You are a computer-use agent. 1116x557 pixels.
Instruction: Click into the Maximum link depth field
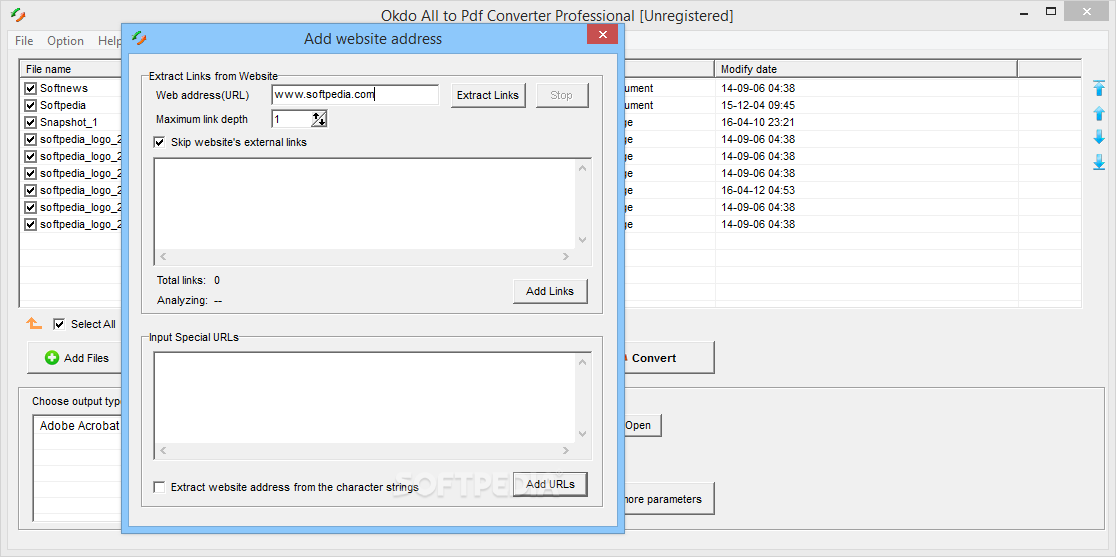point(292,119)
